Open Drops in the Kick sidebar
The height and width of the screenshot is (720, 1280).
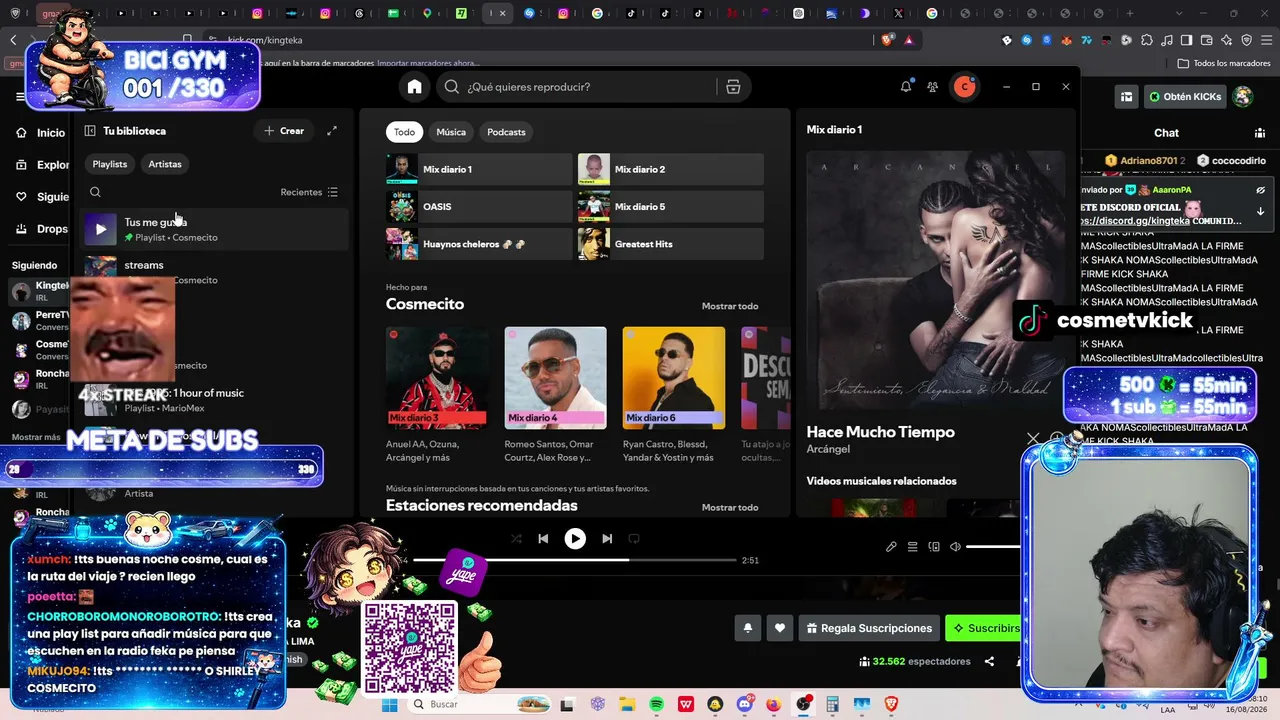coord(42,229)
